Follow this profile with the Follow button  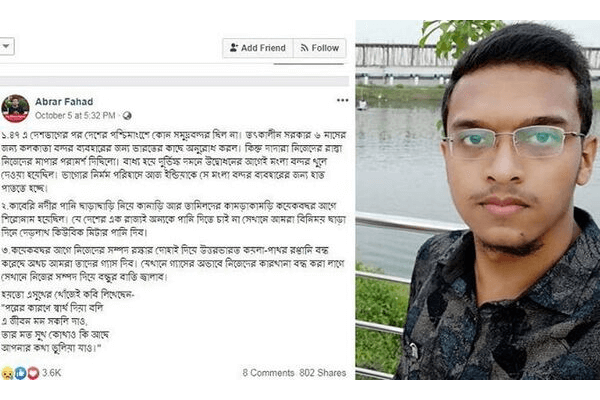(x=320, y=48)
